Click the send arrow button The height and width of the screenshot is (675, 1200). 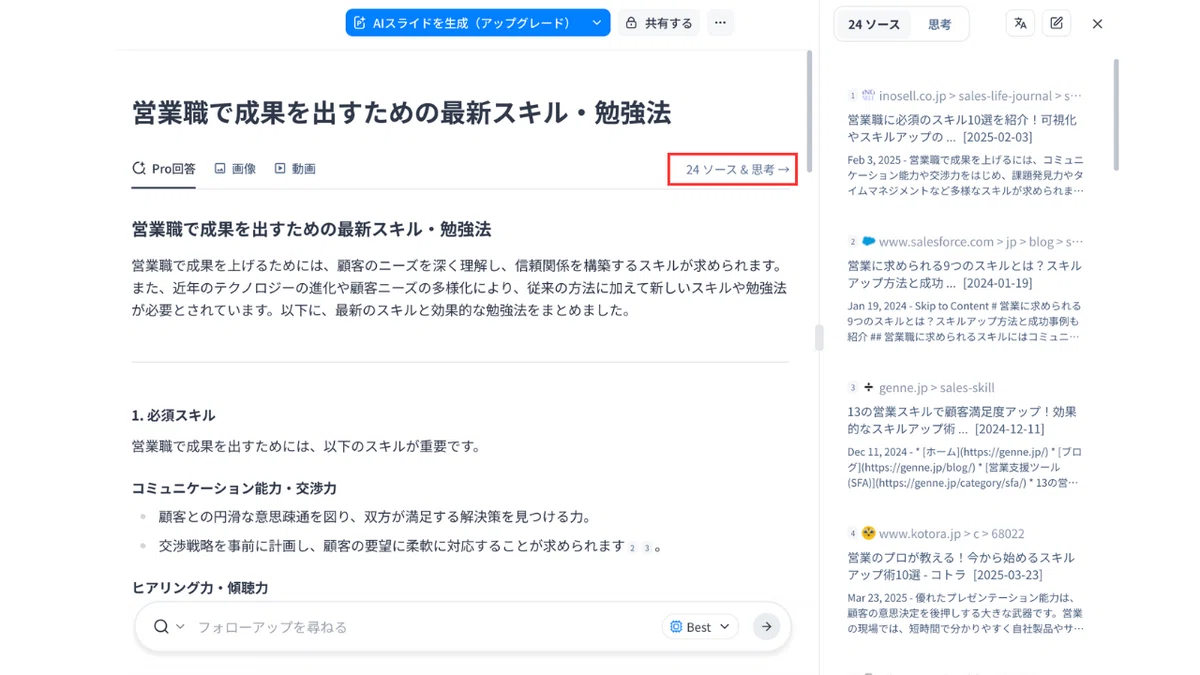(x=766, y=627)
